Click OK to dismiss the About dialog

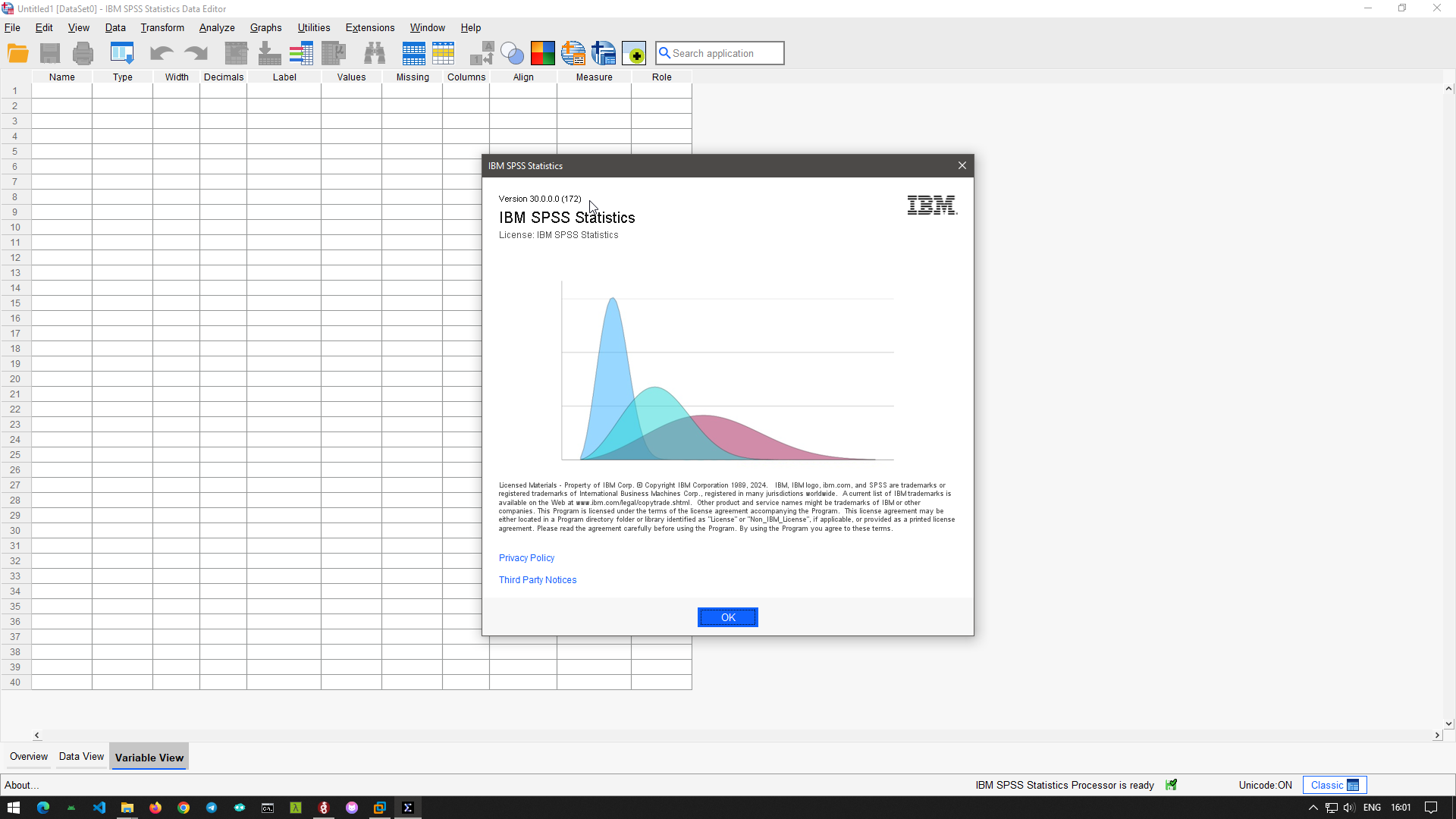[728, 617]
